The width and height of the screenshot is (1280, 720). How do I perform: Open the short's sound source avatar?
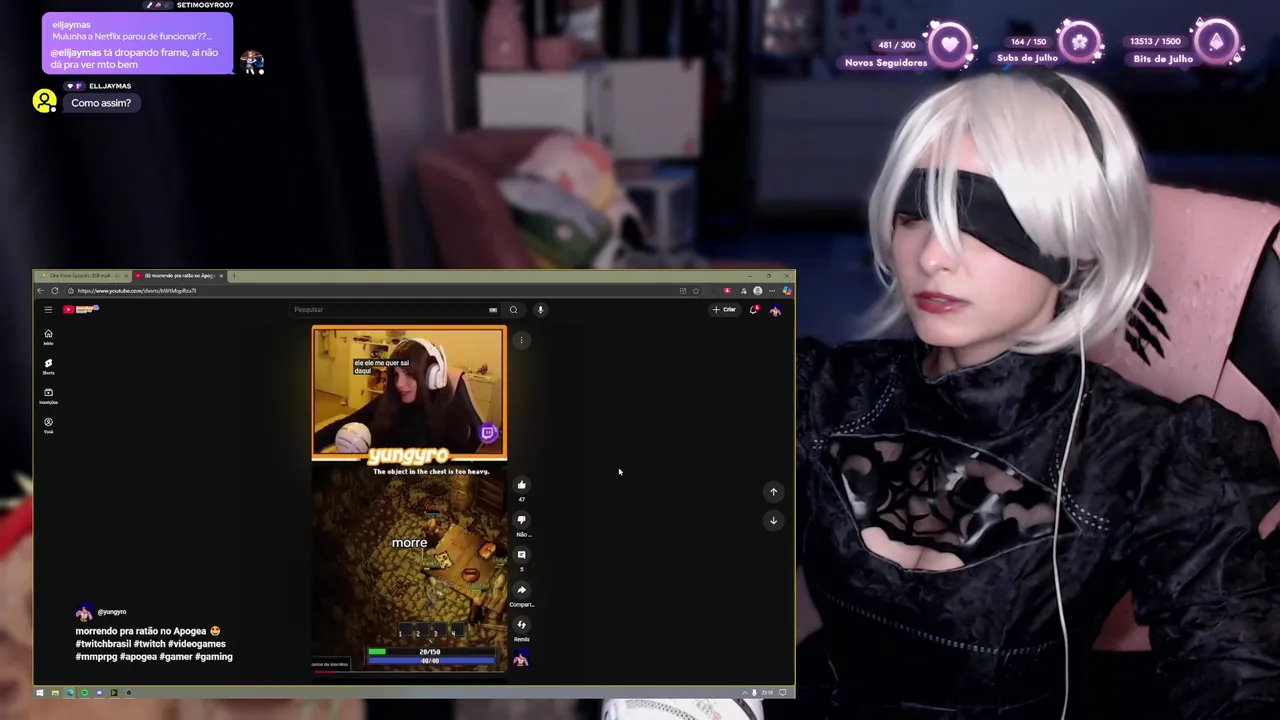[x=521, y=658]
